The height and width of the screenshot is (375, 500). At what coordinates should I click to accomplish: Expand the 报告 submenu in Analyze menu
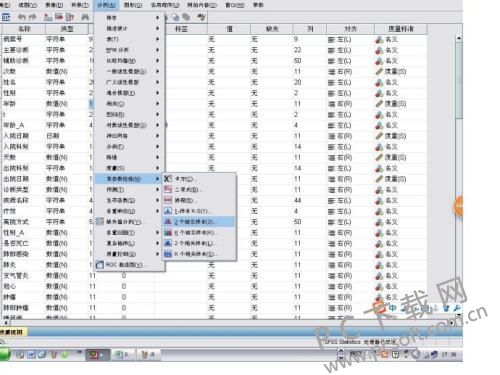(129, 17)
